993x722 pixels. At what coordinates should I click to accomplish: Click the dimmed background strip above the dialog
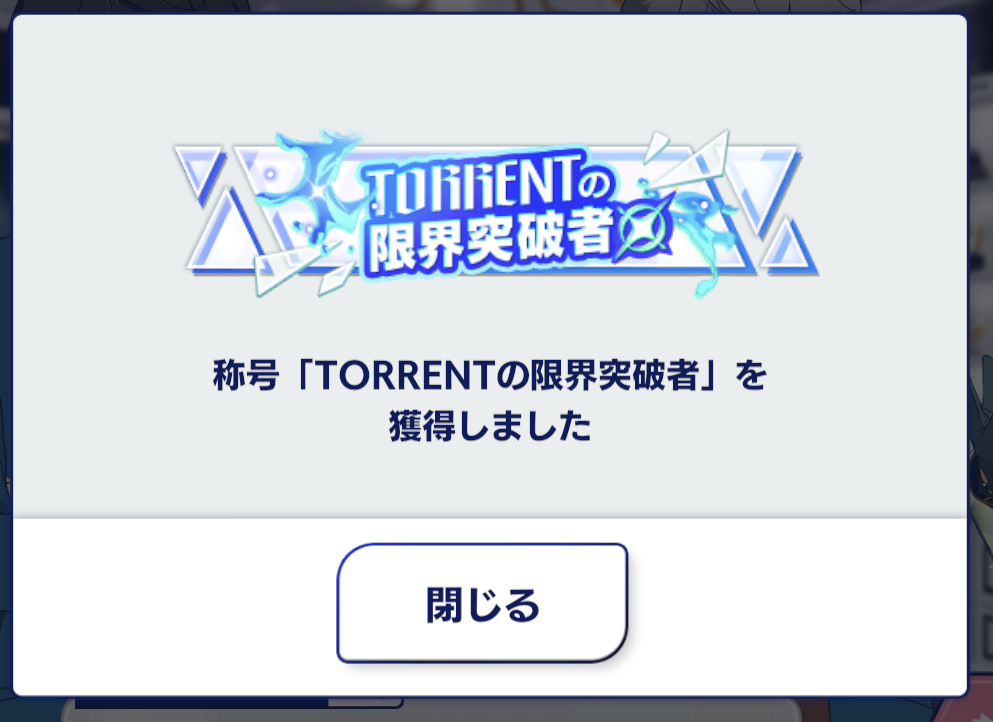(x=496, y=6)
